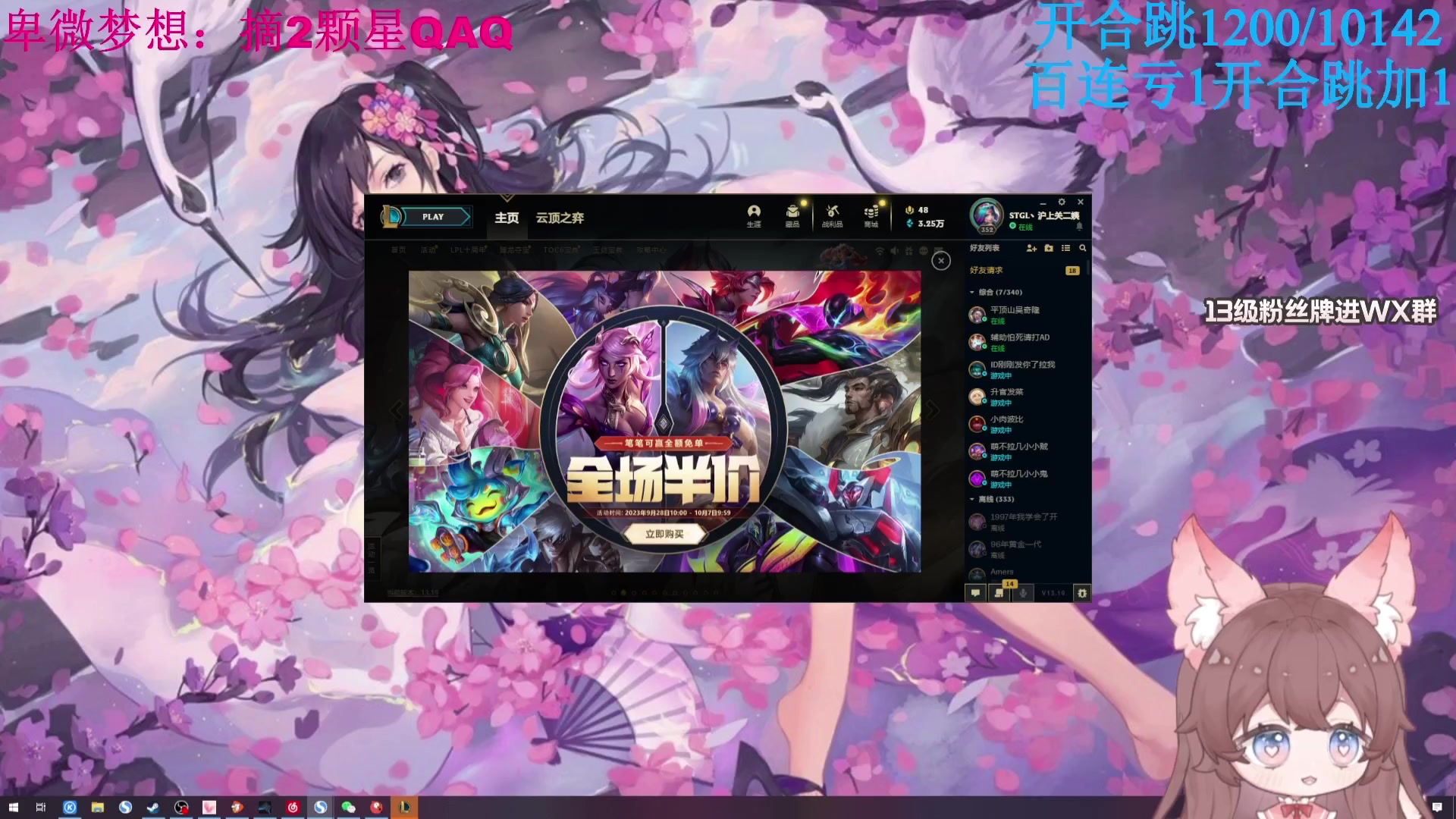Open NetEase Cloud Music from taskbar

tap(293, 808)
